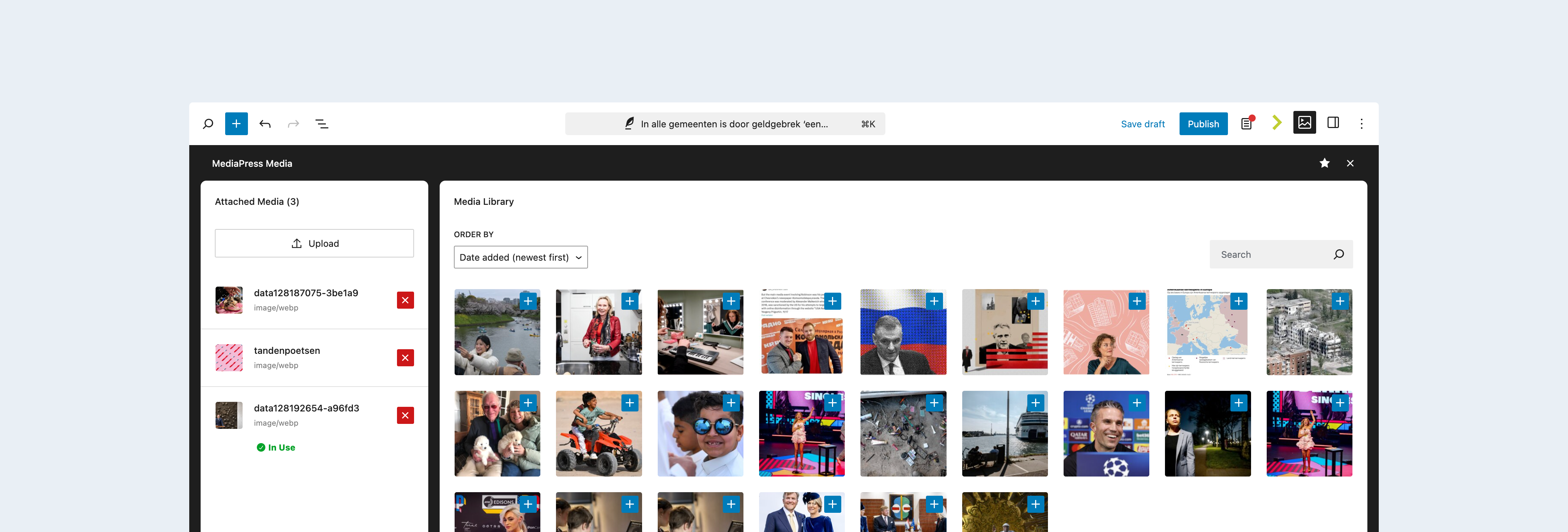Click the Upload button
1568x532 pixels.
tap(314, 244)
